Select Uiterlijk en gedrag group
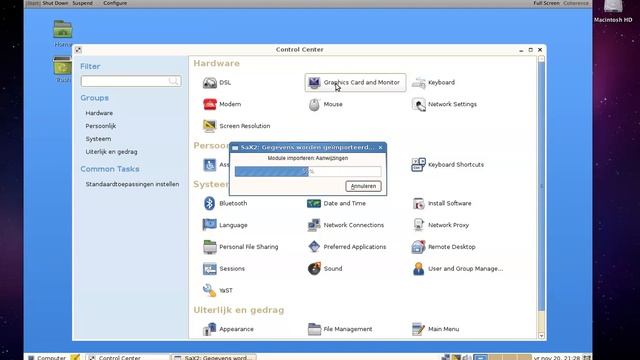640x360 pixels. click(111, 152)
